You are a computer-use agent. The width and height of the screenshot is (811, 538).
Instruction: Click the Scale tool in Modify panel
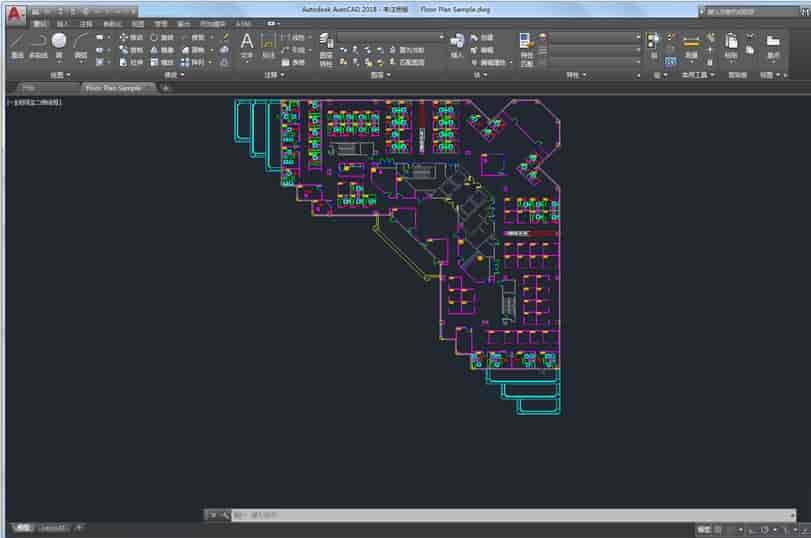(x=162, y=62)
